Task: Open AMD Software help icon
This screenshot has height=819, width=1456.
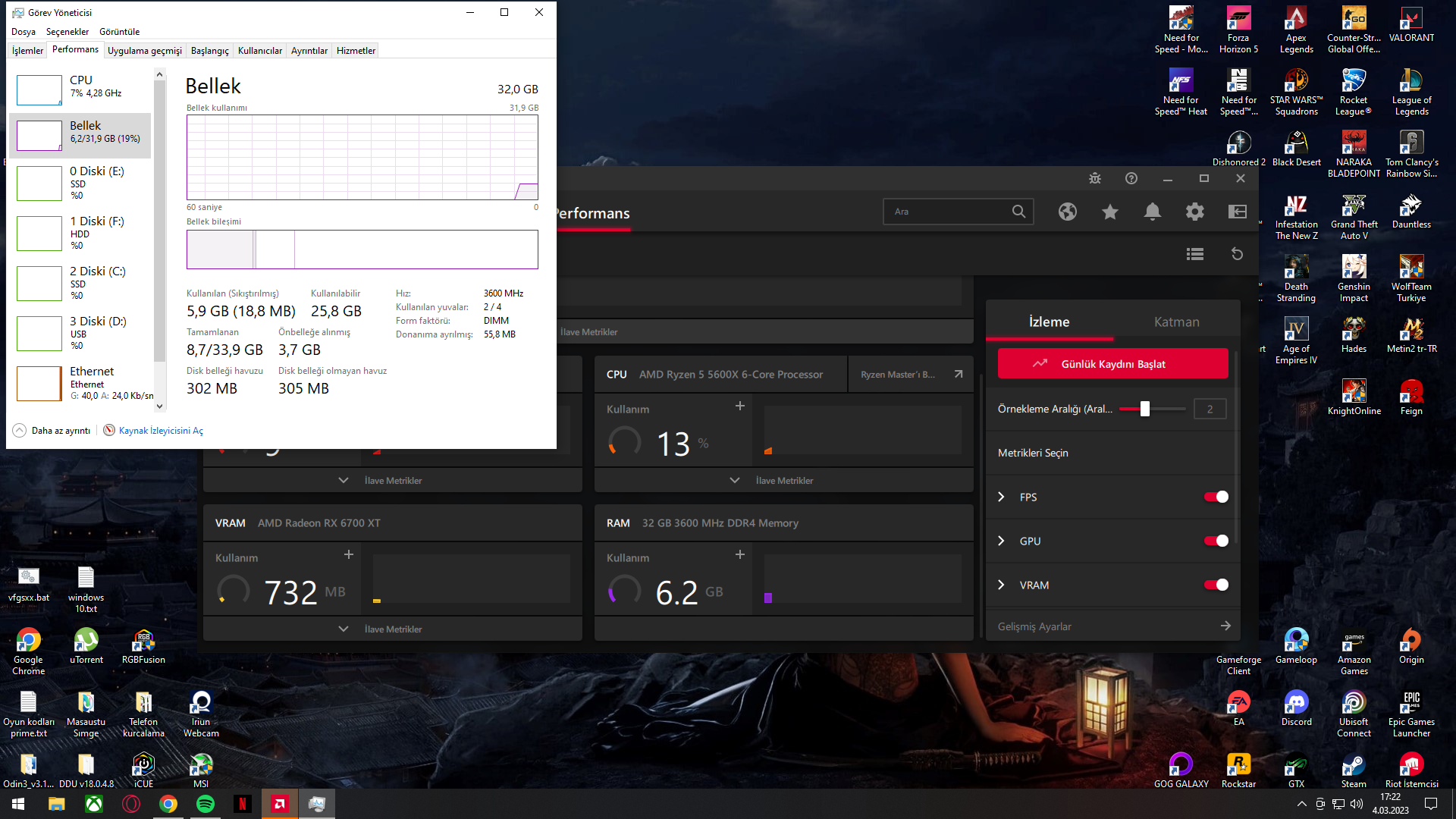Action: point(1131,178)
